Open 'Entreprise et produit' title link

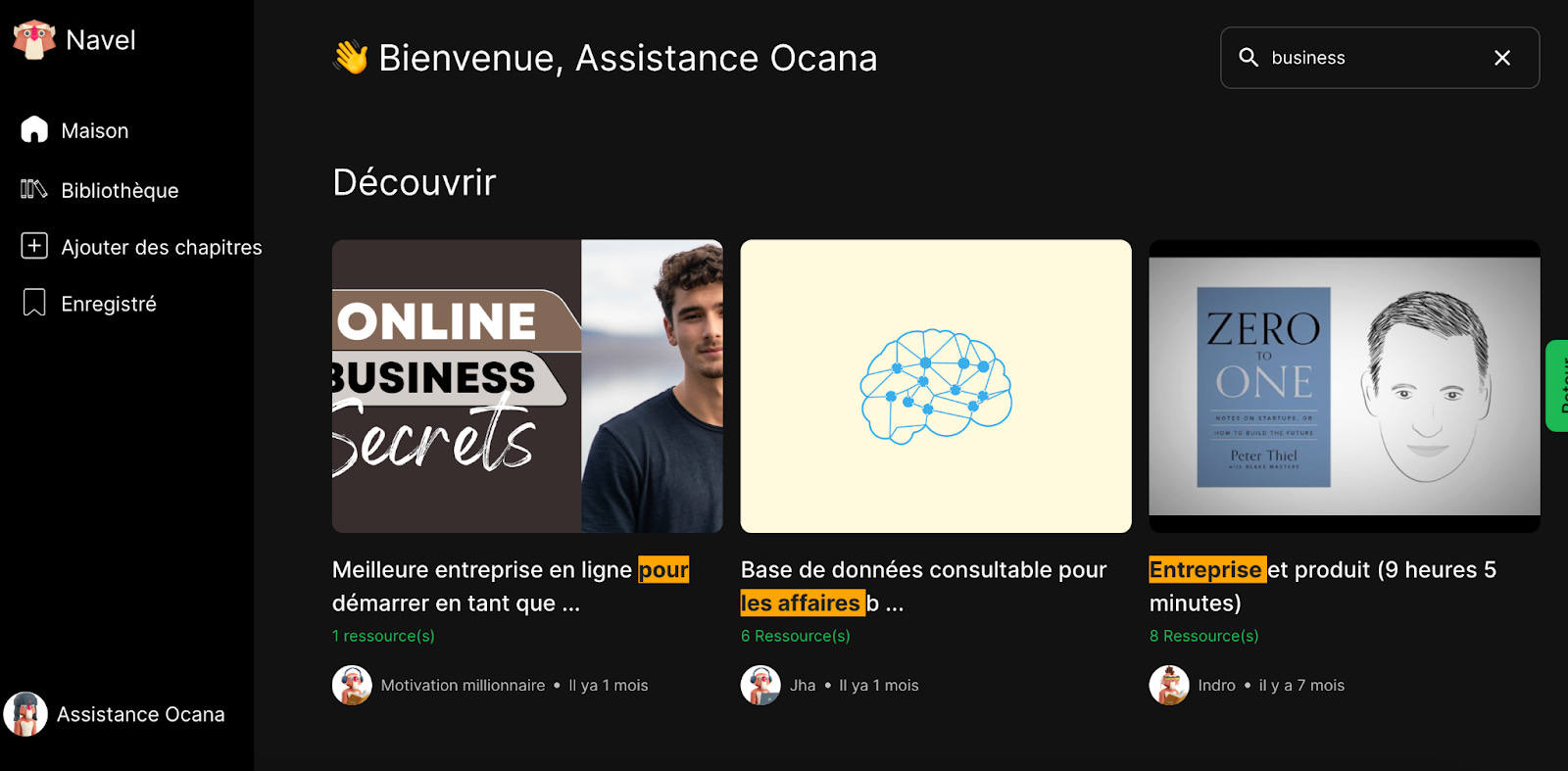point(1323,586)
